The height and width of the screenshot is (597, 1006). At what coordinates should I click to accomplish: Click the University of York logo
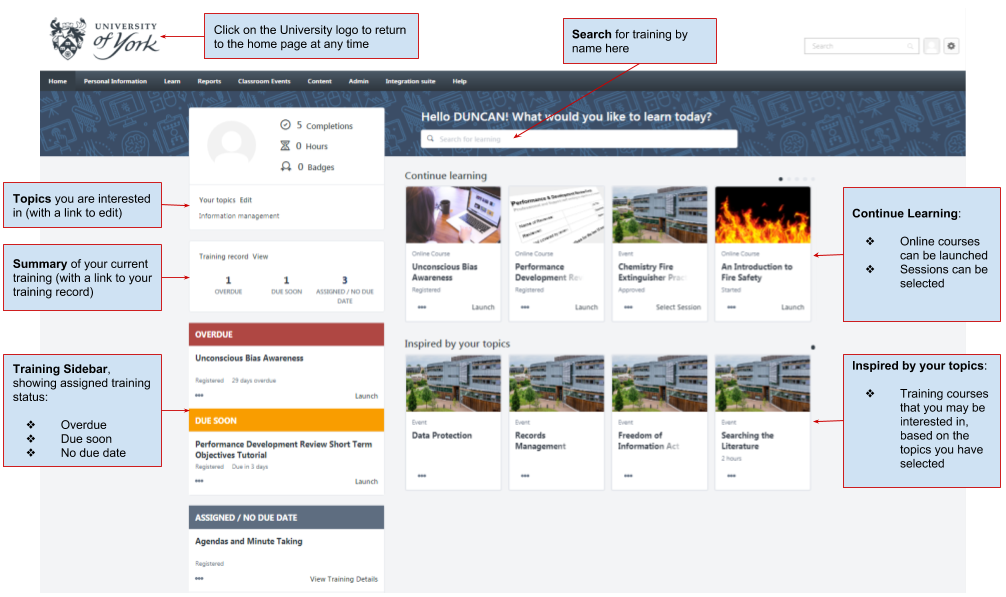104,38
